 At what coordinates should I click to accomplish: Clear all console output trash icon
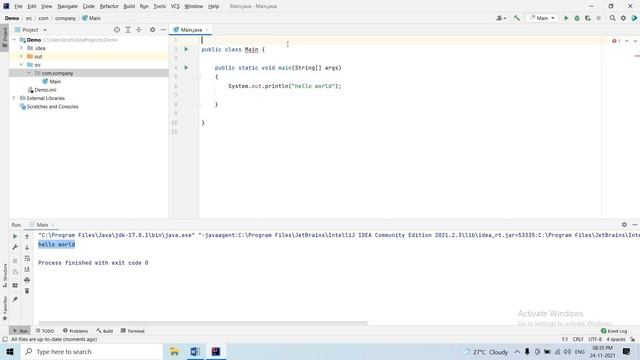point(27,291)
